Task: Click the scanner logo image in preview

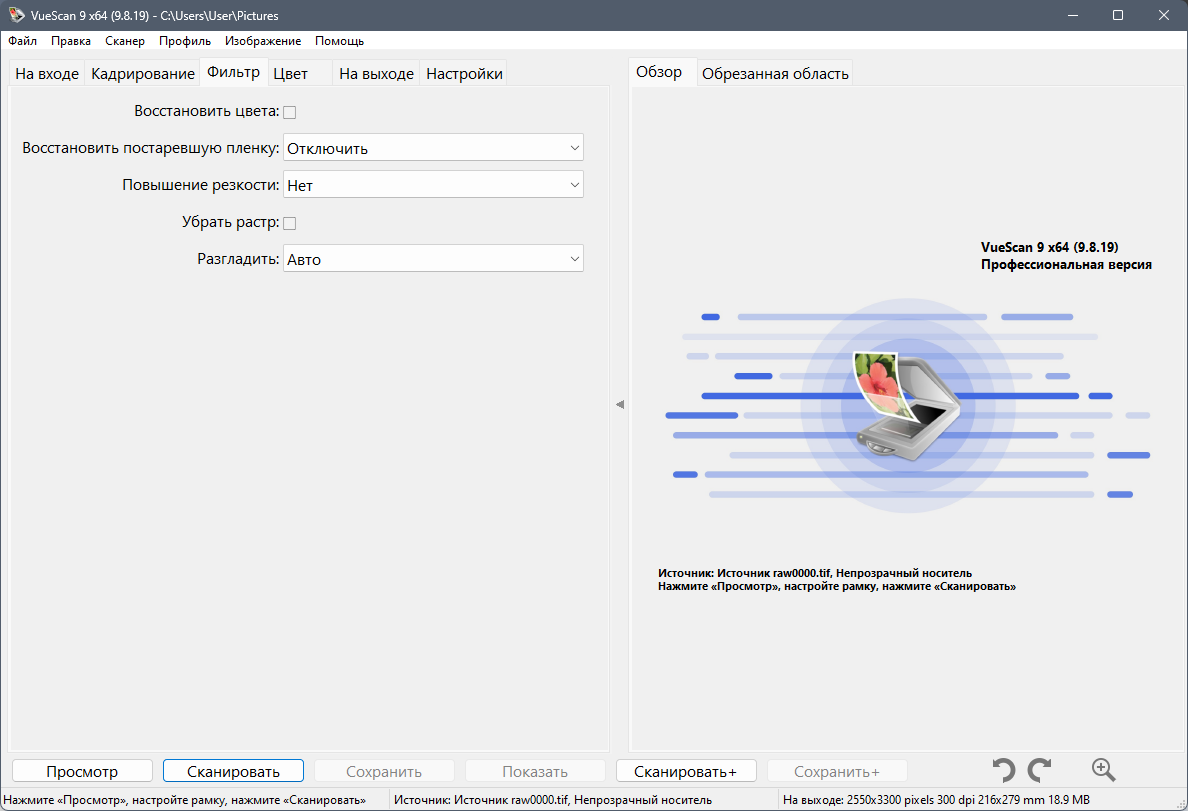Action: click(x=907, y=406)
